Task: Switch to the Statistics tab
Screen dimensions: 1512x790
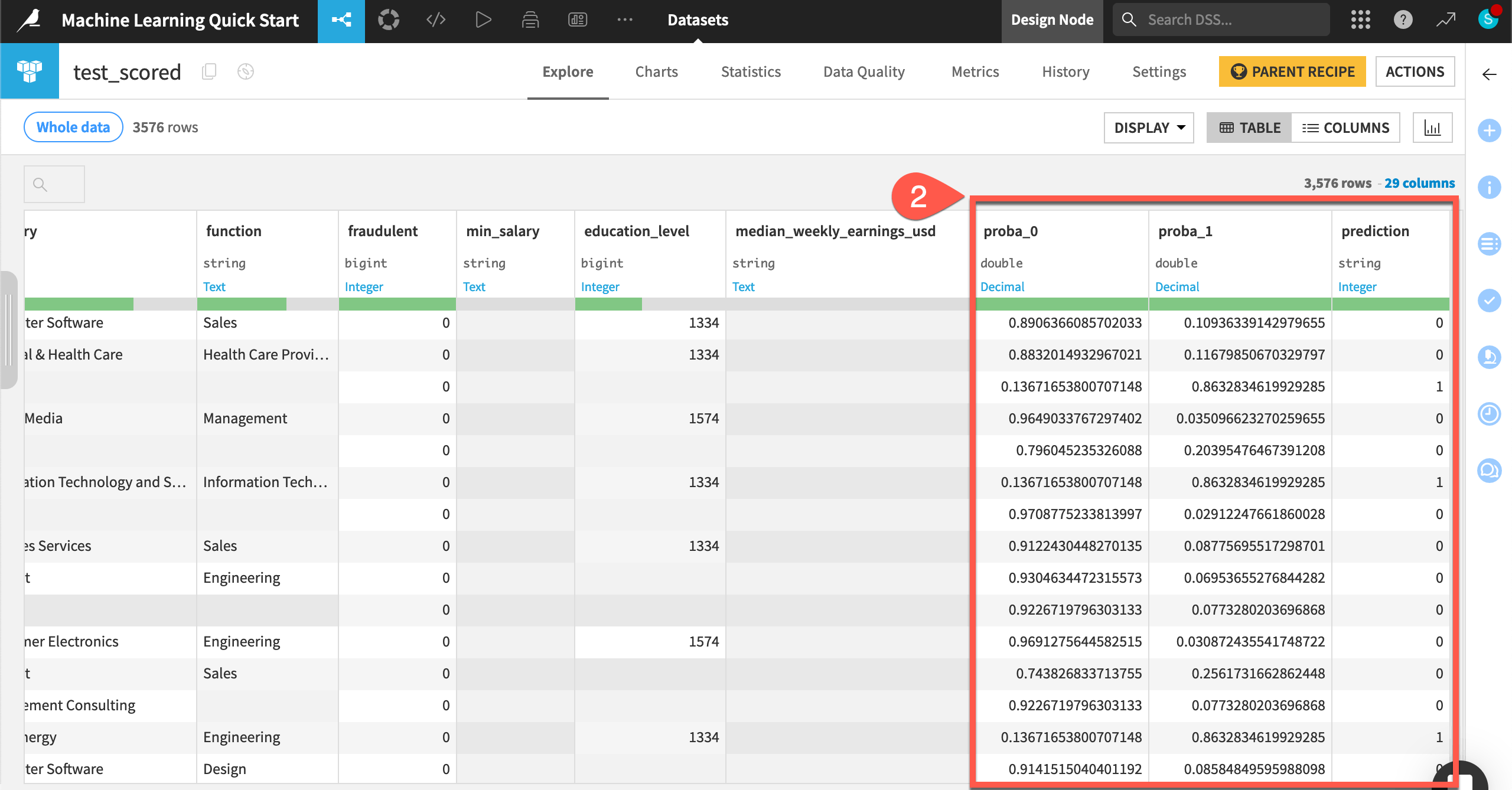Action: coord(752,72)
